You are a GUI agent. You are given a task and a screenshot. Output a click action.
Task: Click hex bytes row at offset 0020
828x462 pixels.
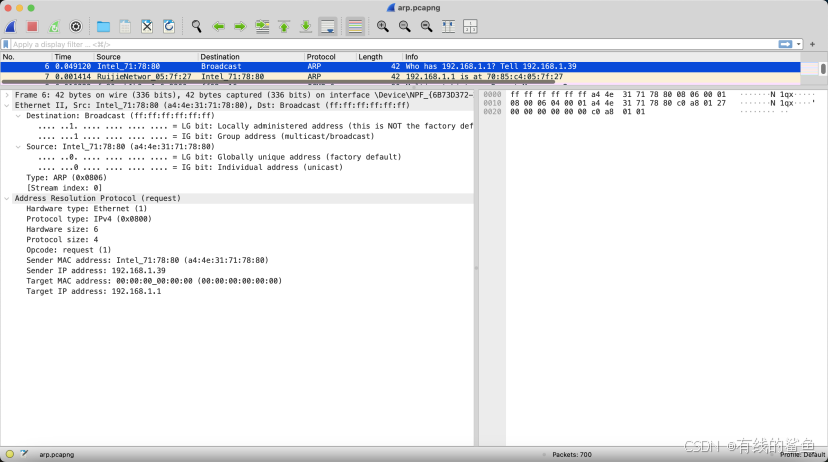click(x=578, y=112)
